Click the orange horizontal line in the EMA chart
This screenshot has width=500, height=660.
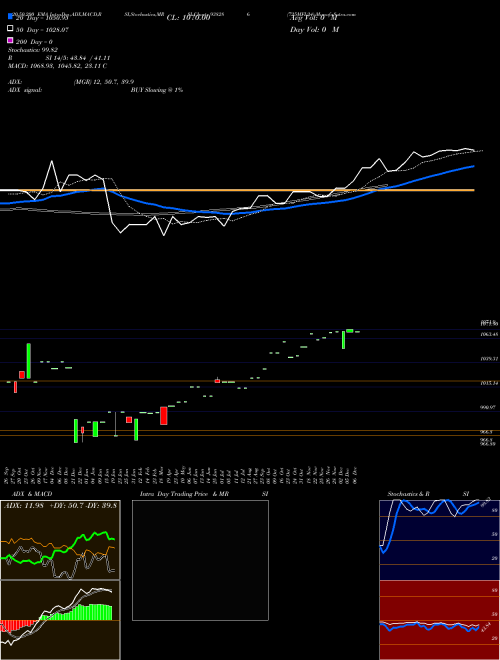click(237, 190)
